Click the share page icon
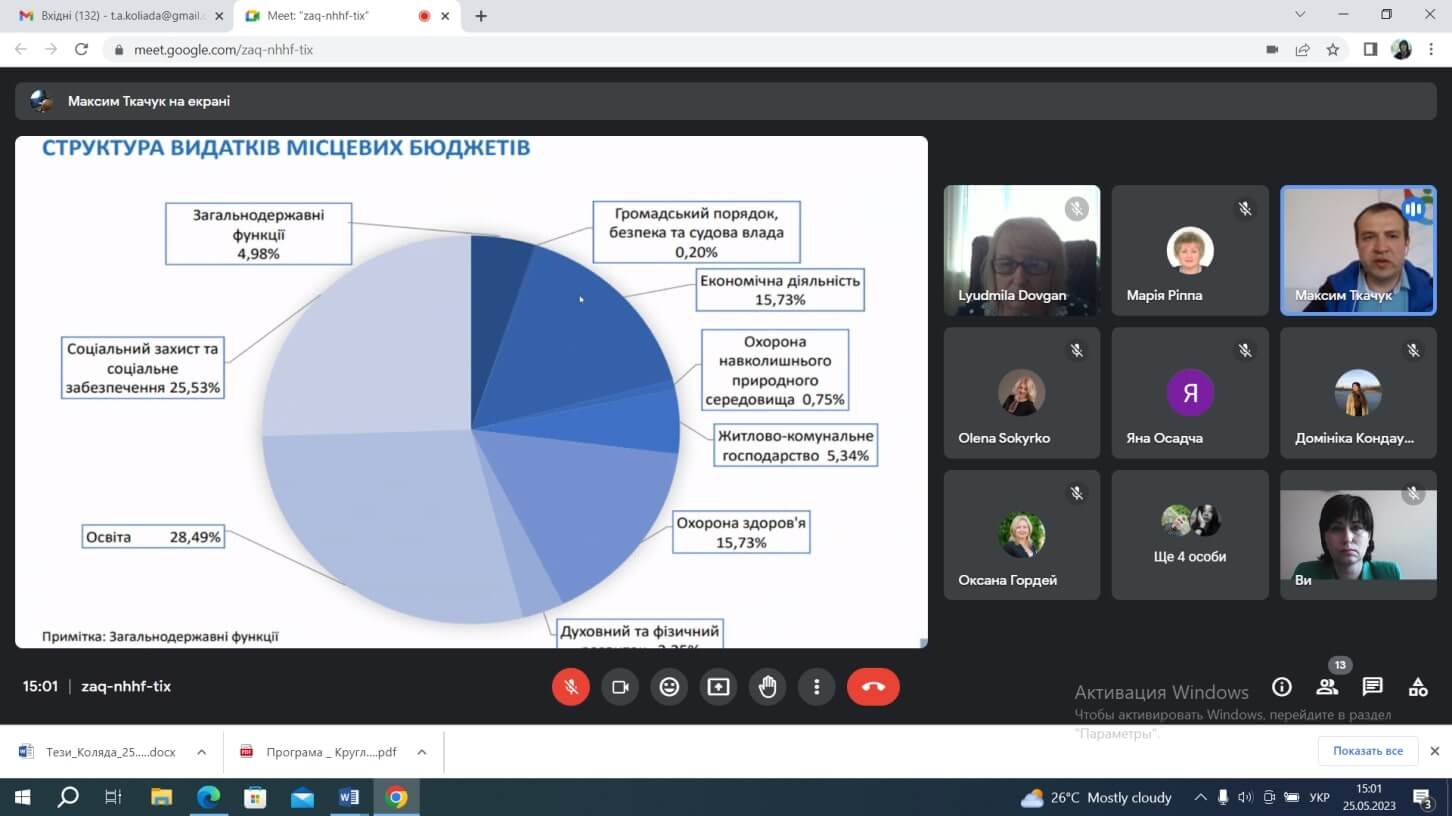This screenshot has width=1452, height=816. pyautogui.click(x=1302, y=49)
